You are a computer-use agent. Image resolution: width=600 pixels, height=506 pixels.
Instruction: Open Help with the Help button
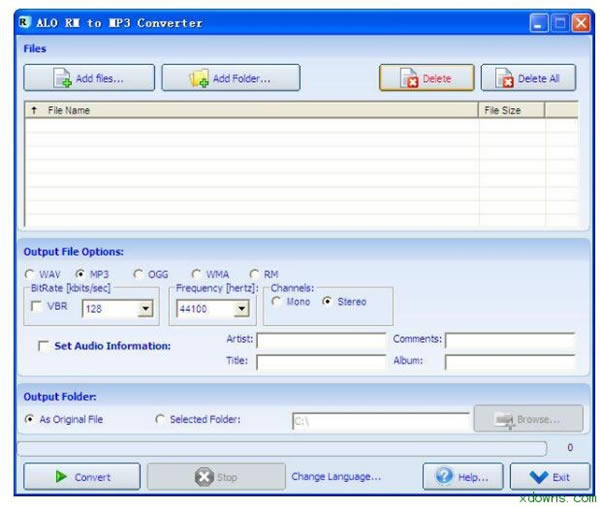pos(463,477)
